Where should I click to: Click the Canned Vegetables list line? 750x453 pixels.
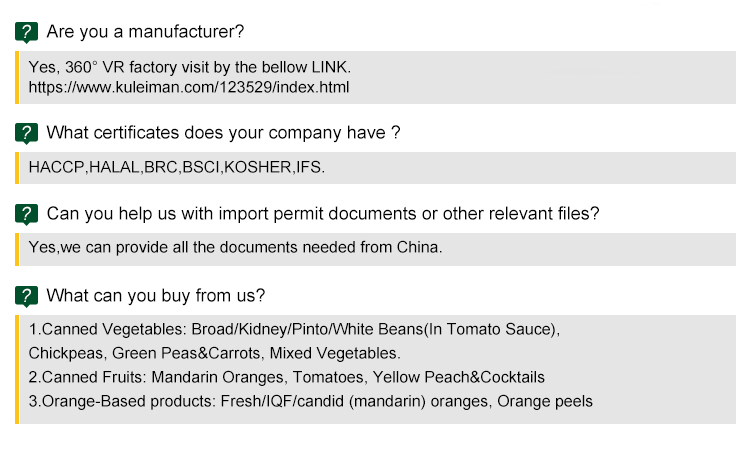pyautogui.click(x=294, y=329)
